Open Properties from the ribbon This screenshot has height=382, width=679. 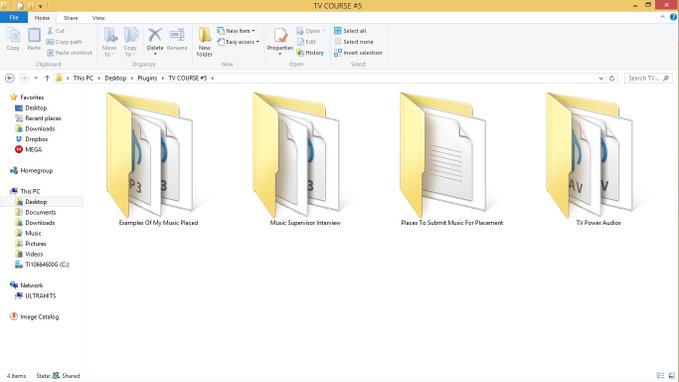pyautogui.click(x=280, y=41)
